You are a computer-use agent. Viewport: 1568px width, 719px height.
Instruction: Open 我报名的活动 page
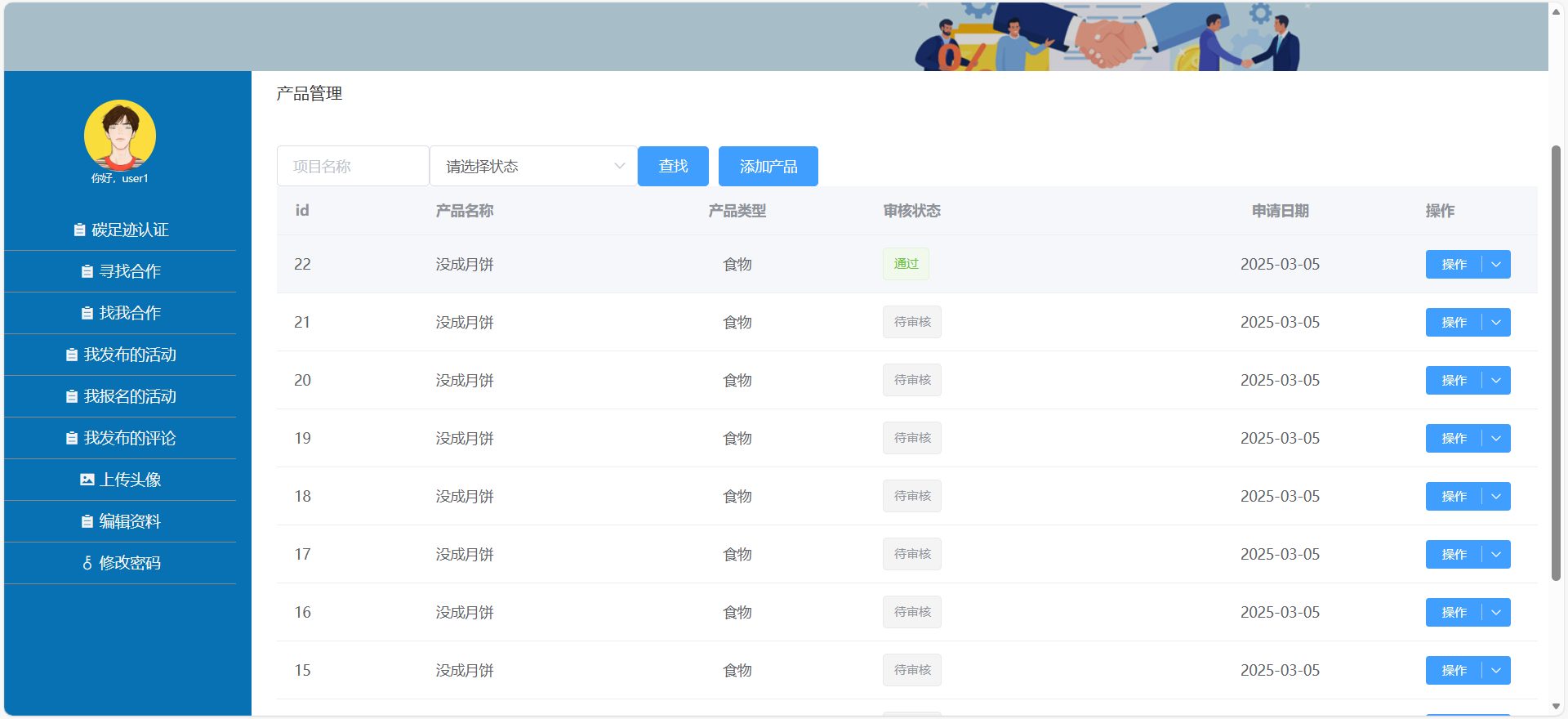120,397
